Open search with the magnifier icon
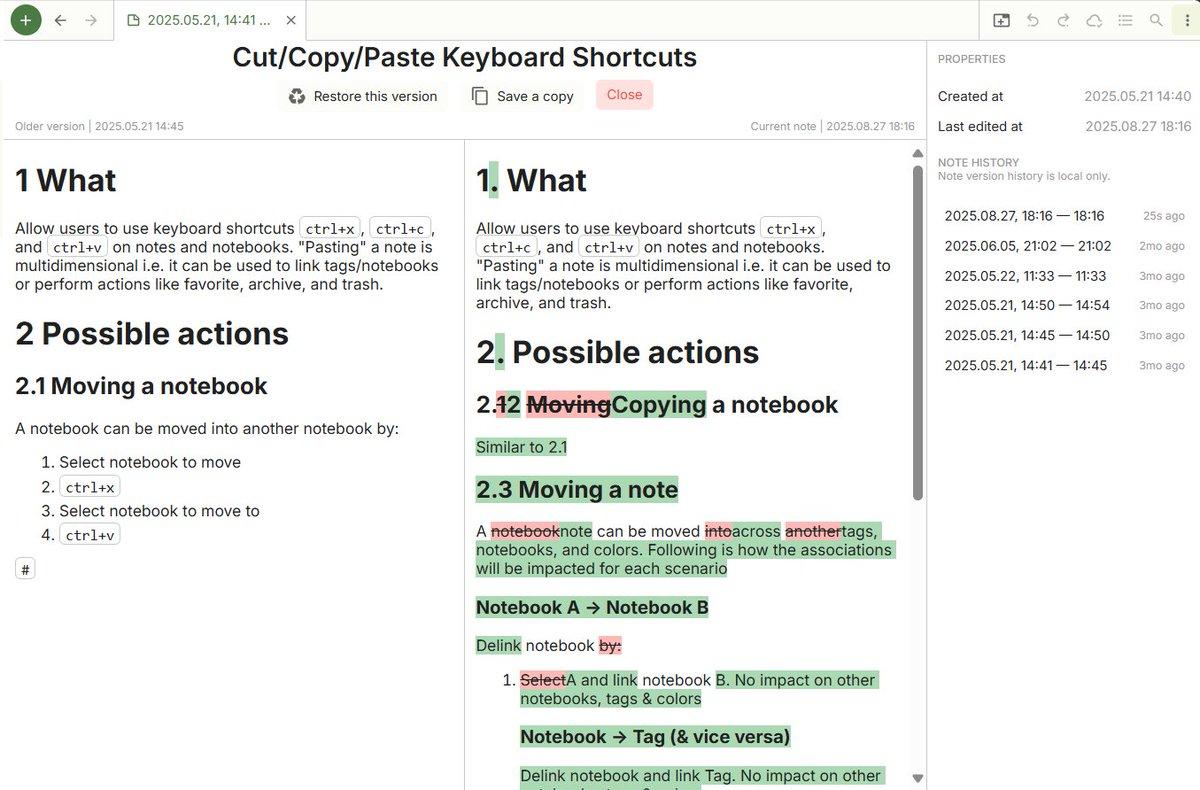1200x790 pixels. tap(1156, 20)
